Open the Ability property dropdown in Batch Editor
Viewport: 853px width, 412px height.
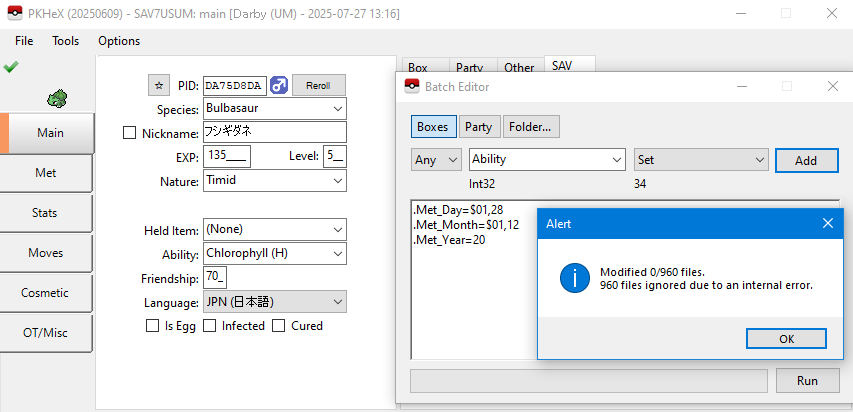coord(547,160)
